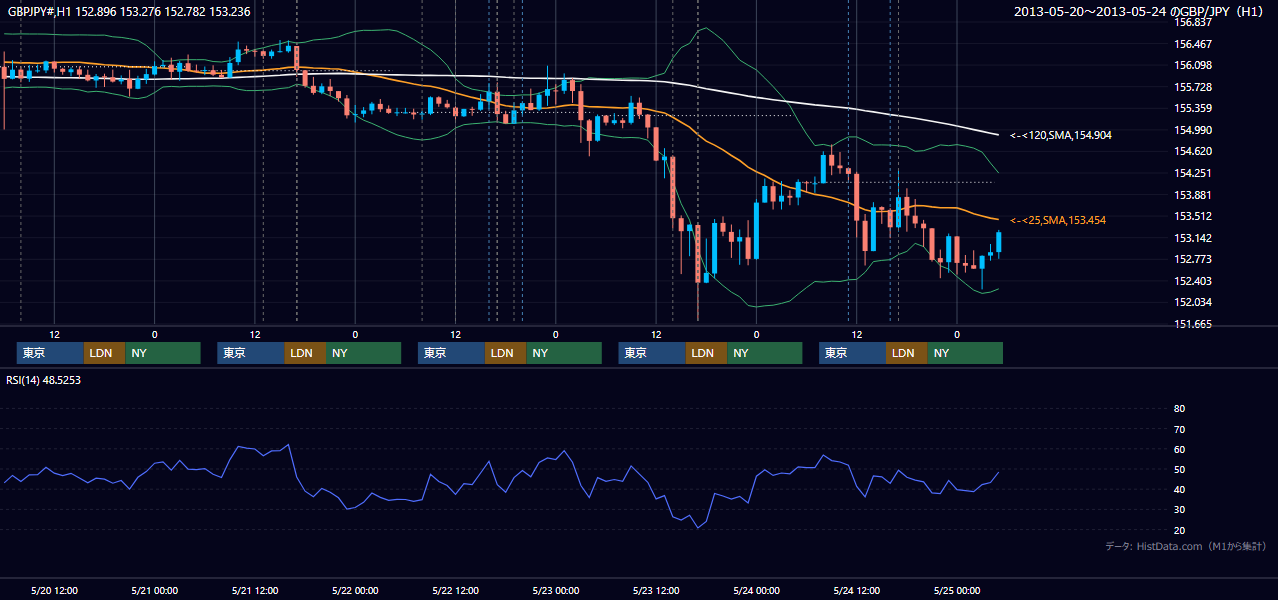Click the 155.728 price label
1278x600 pixels.
[x=1193, y=87]
